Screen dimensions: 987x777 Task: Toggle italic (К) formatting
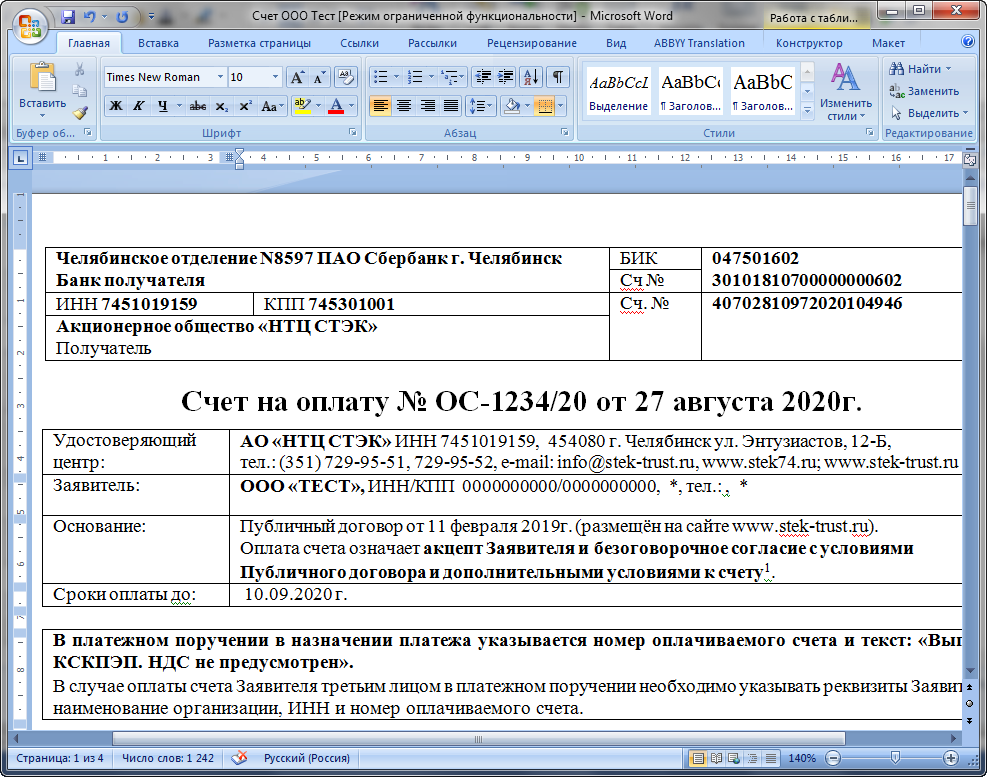tap(139, 106)
